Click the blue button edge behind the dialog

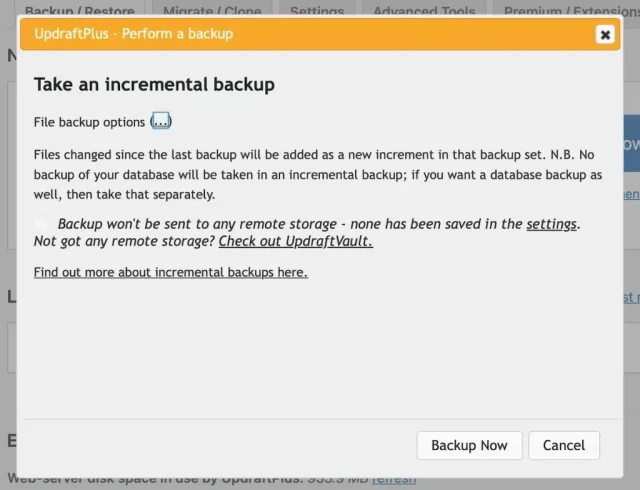point(630,144)
